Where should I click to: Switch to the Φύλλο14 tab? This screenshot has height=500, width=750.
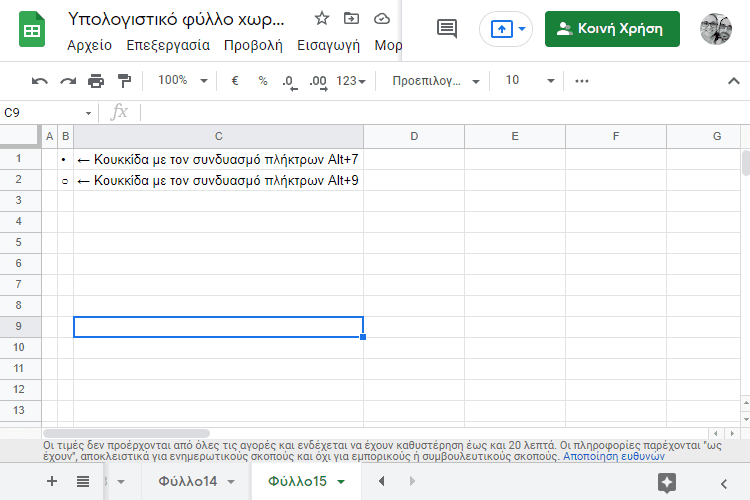coord(188,481)
